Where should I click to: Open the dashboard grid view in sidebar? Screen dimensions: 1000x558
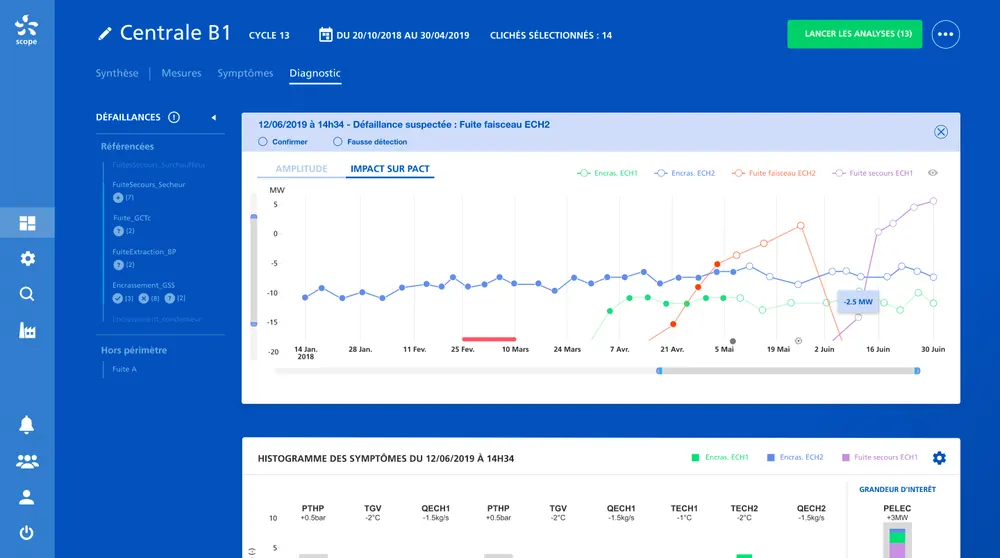[x=27, y=223]
